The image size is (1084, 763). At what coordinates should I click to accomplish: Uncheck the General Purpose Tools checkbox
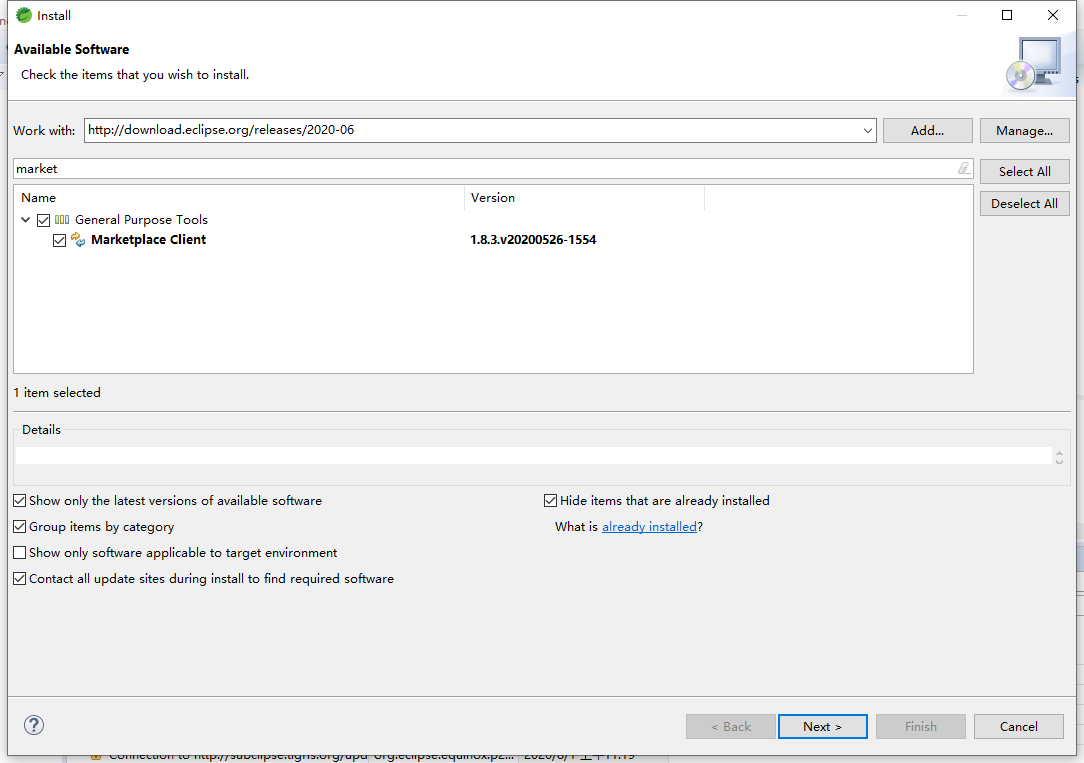pos(43,220)
